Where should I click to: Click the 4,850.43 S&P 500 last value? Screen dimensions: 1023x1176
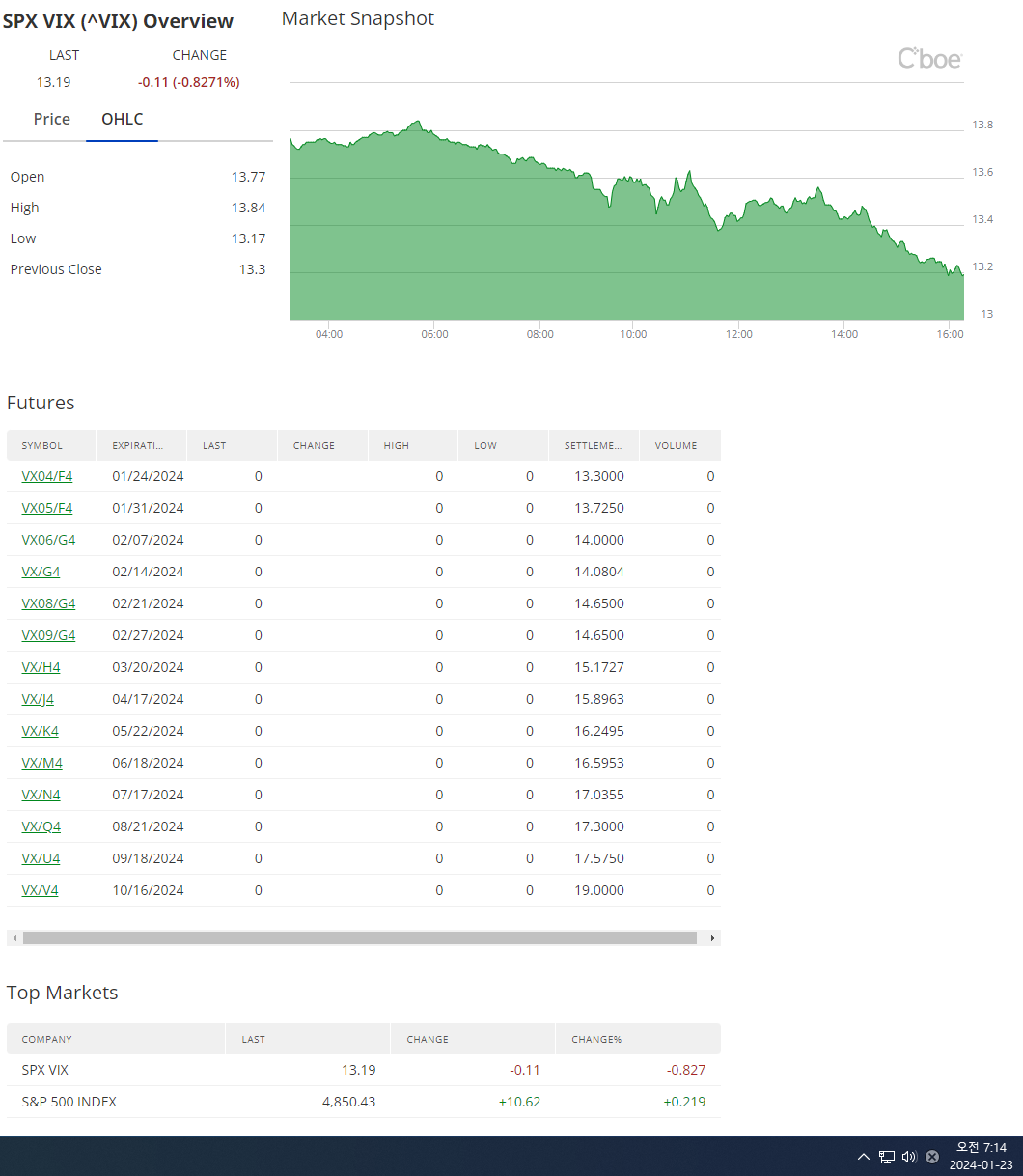click(348, 1102)
